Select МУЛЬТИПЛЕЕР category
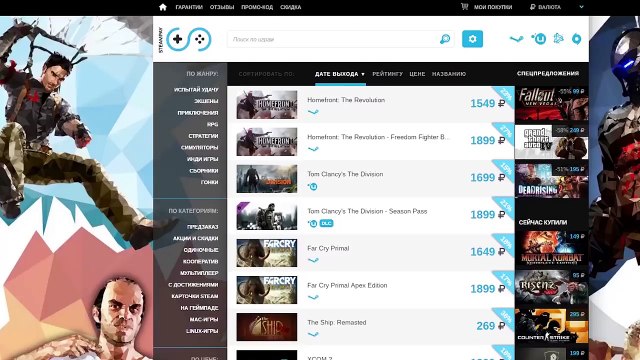The width and height of the screenshot is (640, 360). point(199,273)
